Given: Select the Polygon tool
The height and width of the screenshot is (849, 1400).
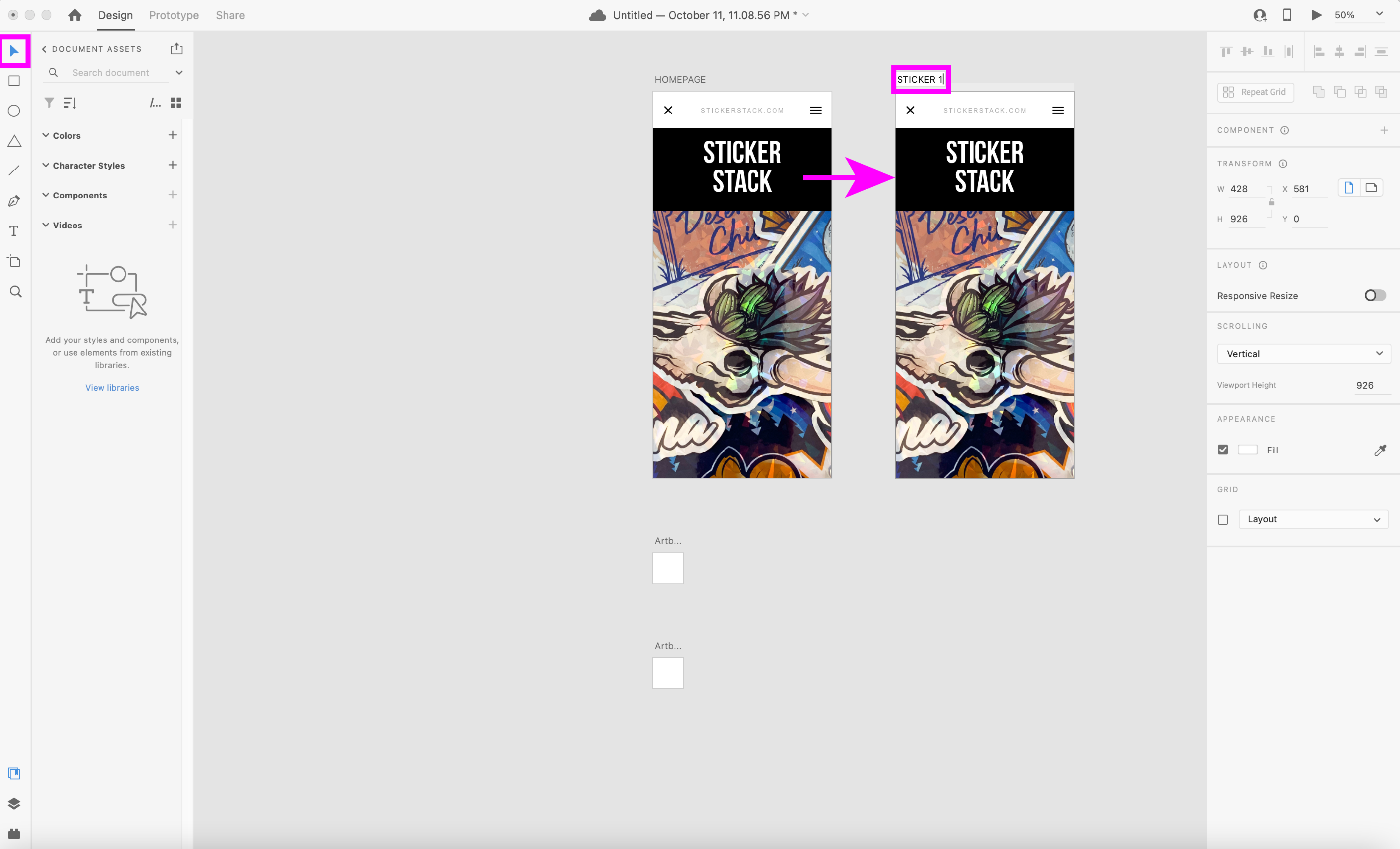Looking at the screenshot, I should 14,141.
